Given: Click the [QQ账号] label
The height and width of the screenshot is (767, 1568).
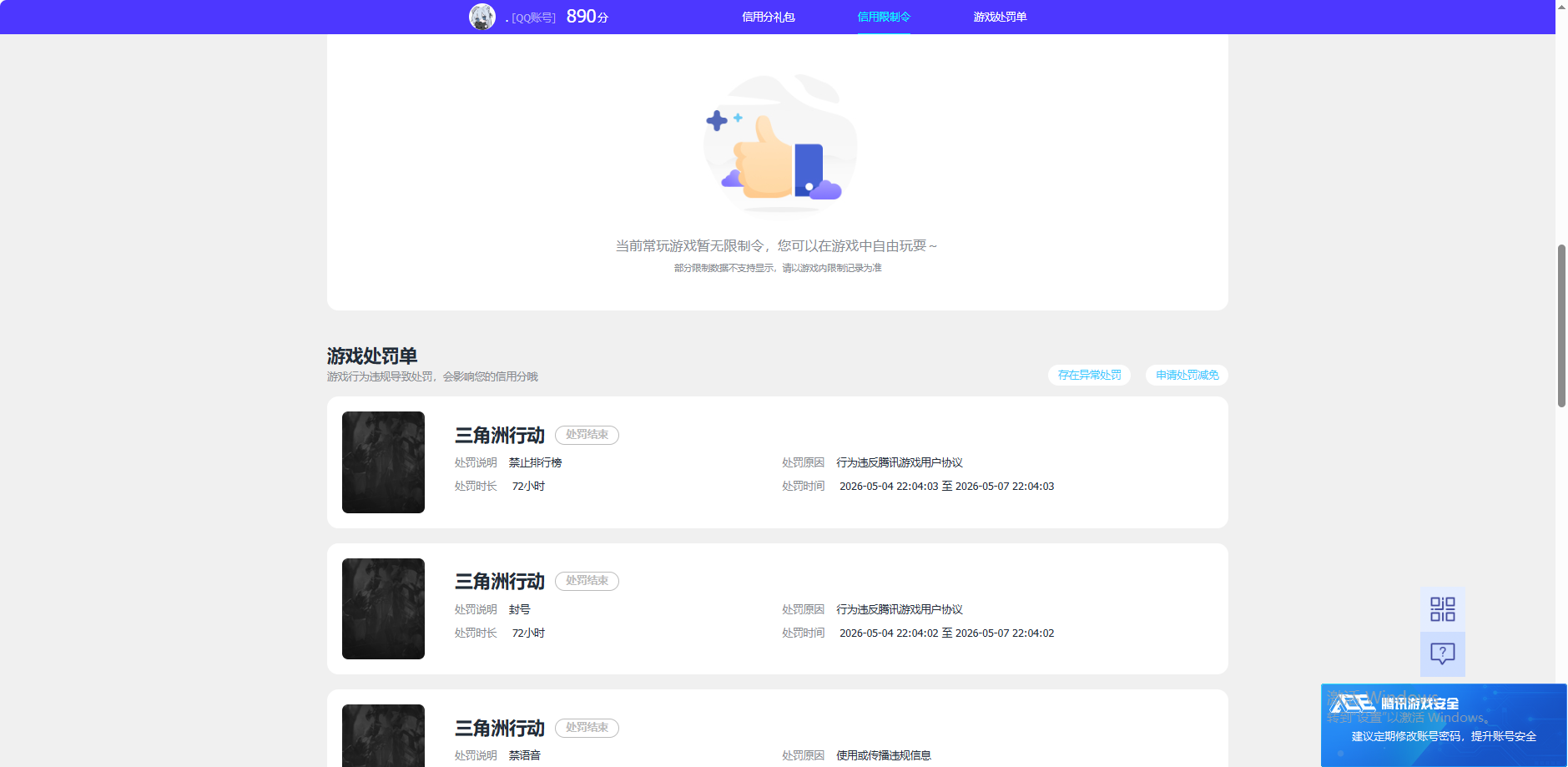Looking at the screenshot, I should [533, 18].
